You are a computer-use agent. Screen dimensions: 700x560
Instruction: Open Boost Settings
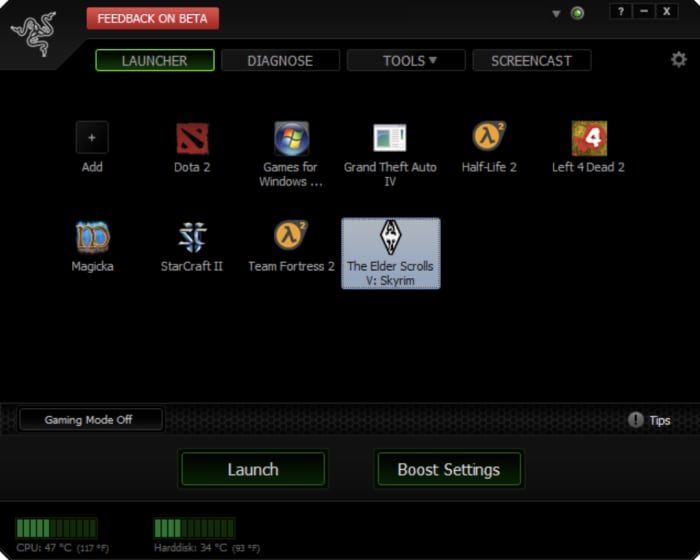448,469
